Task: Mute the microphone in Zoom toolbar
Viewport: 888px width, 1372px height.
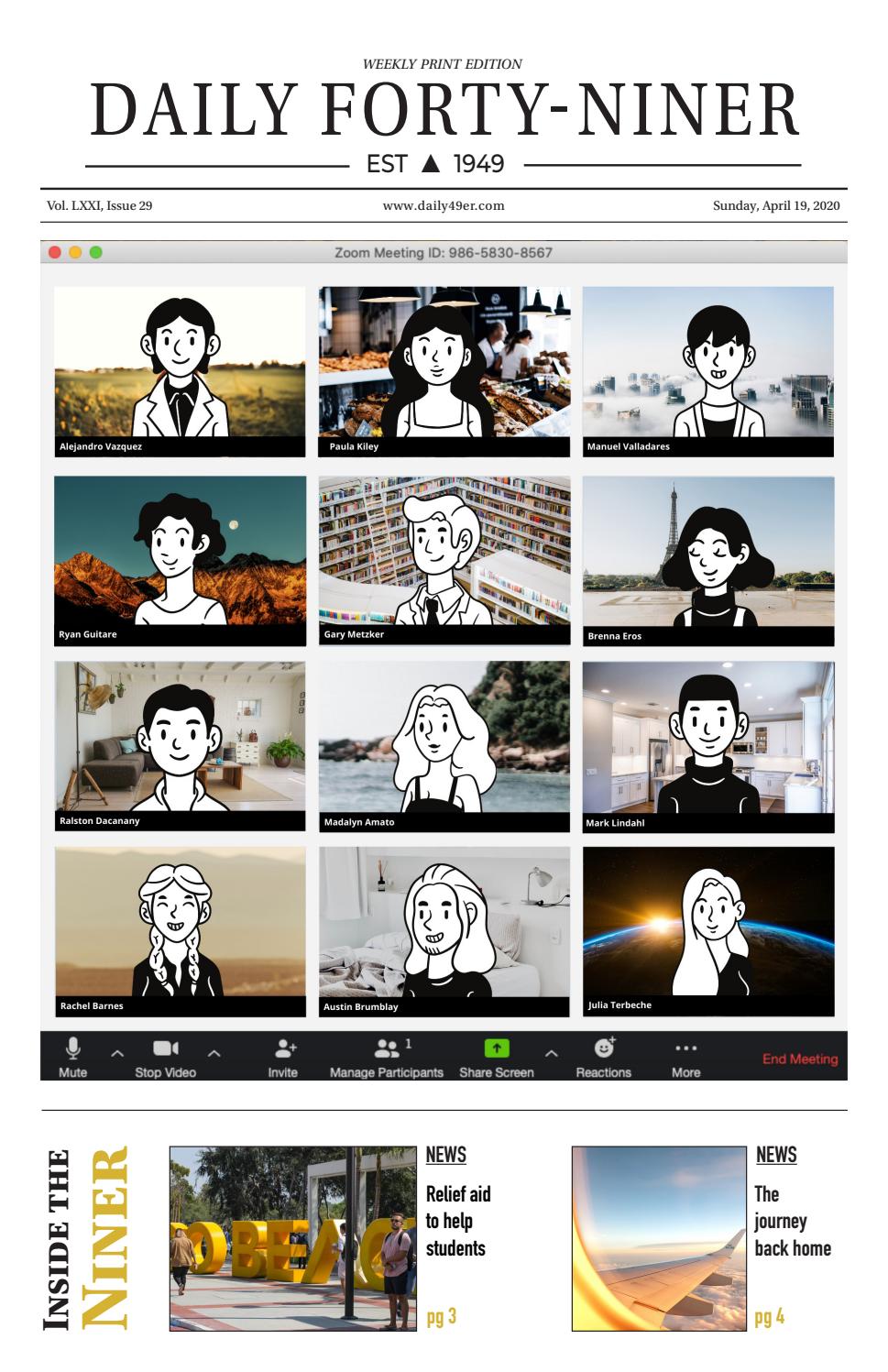Action: (x=72, y=1048)
